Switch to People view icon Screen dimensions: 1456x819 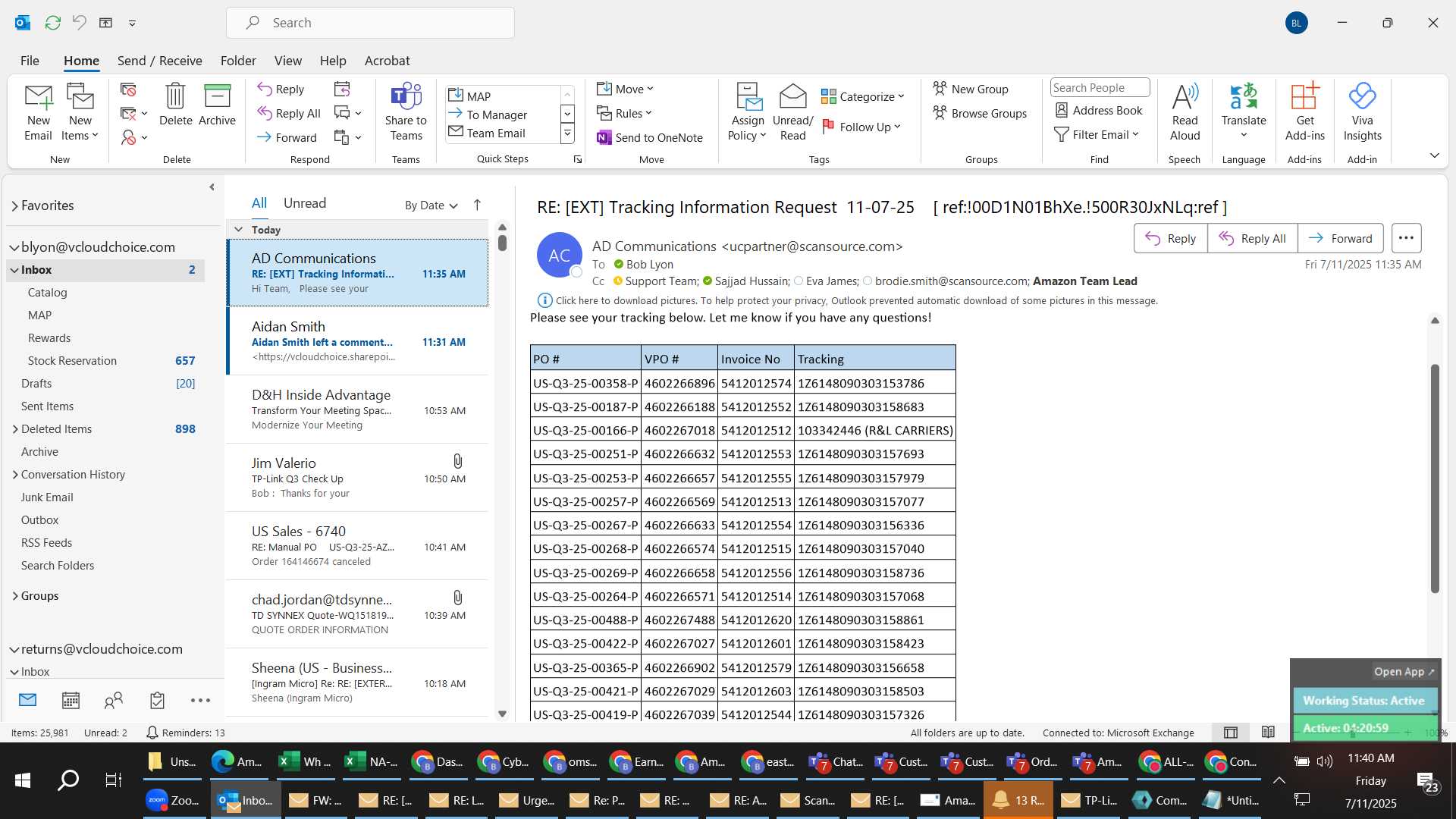tap(114, 700)
